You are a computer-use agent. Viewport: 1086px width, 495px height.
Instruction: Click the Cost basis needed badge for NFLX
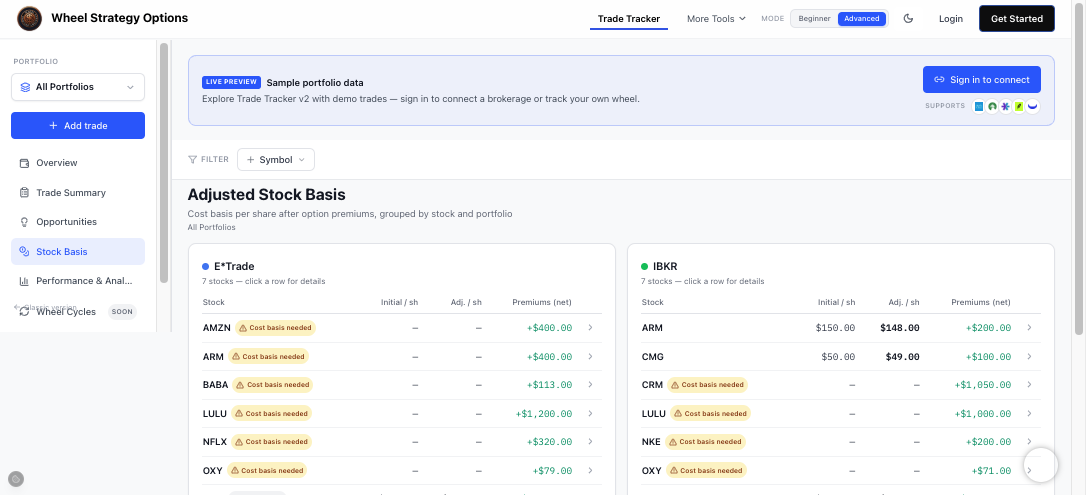(271, 442)
